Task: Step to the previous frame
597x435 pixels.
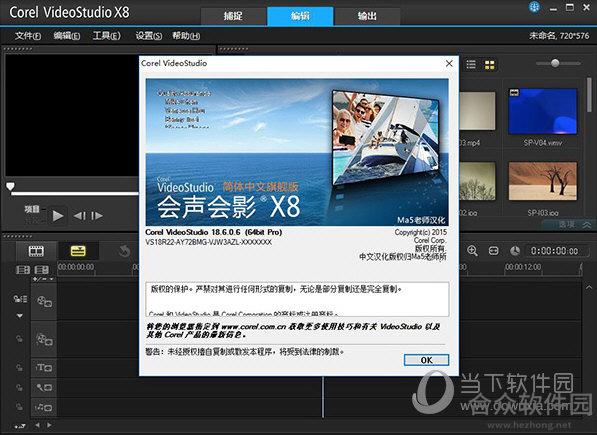Action: (79, 216)
